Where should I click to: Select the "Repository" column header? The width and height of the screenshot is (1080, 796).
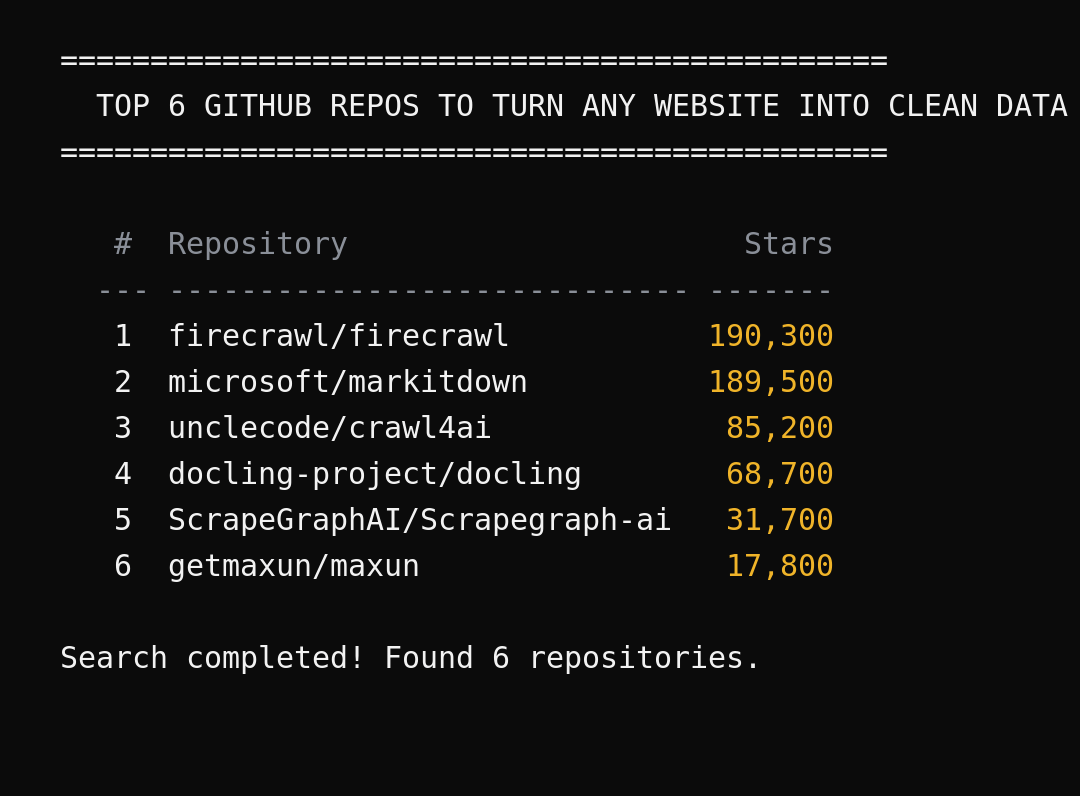pyautogui.click(x=258, y=244)
